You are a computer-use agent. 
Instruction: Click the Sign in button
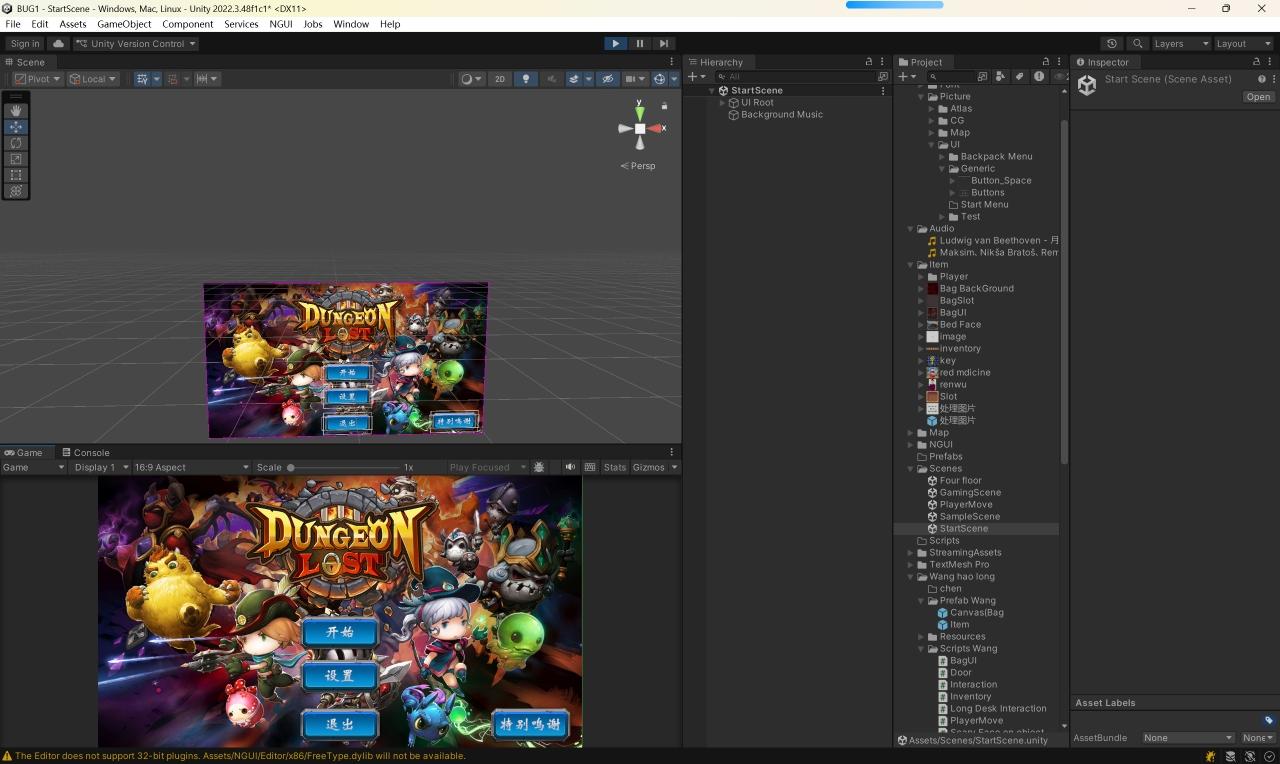tap(24, 43)
